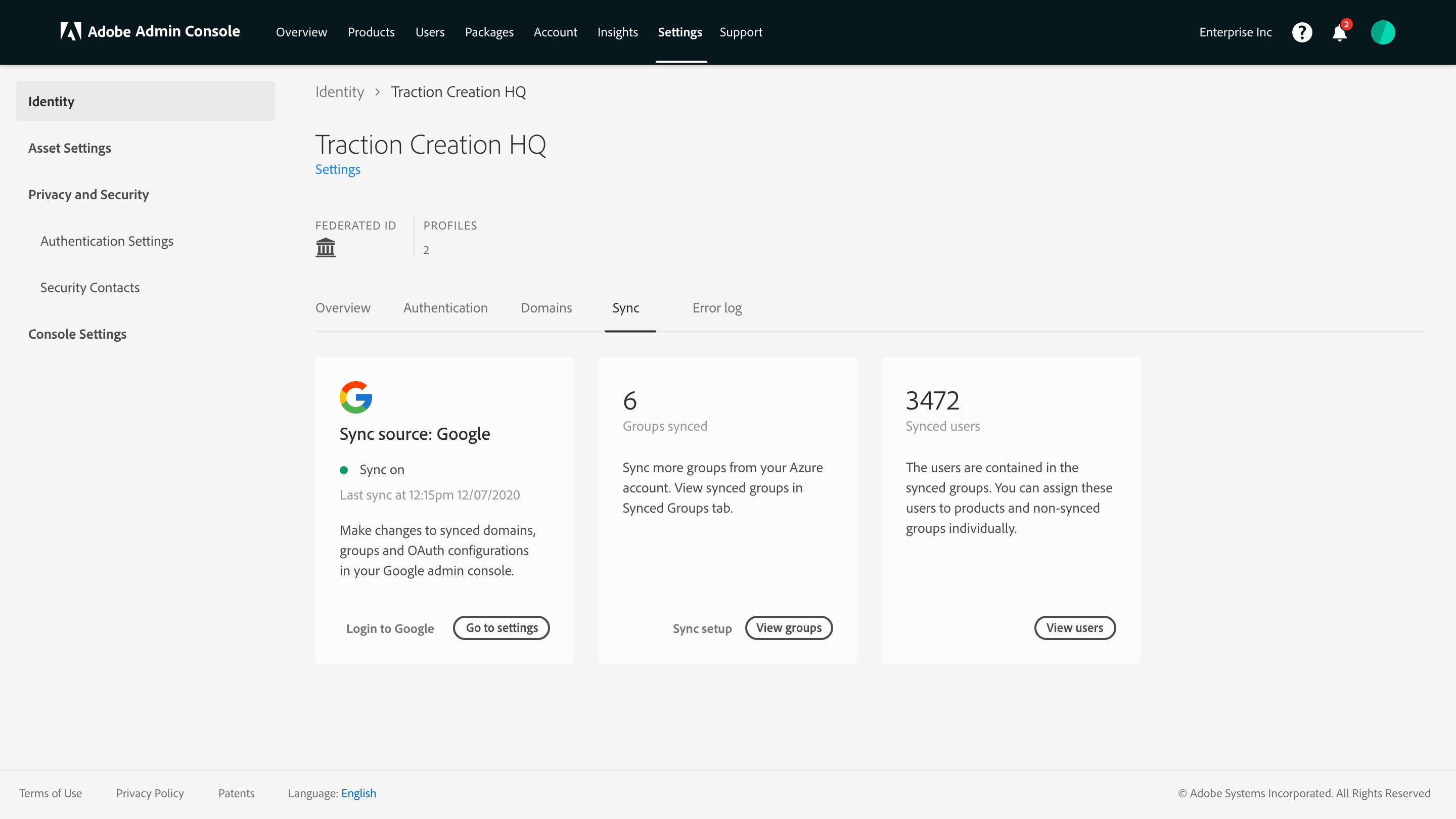
Task: Select the Sync tab
Action: [x=626, y=307]
